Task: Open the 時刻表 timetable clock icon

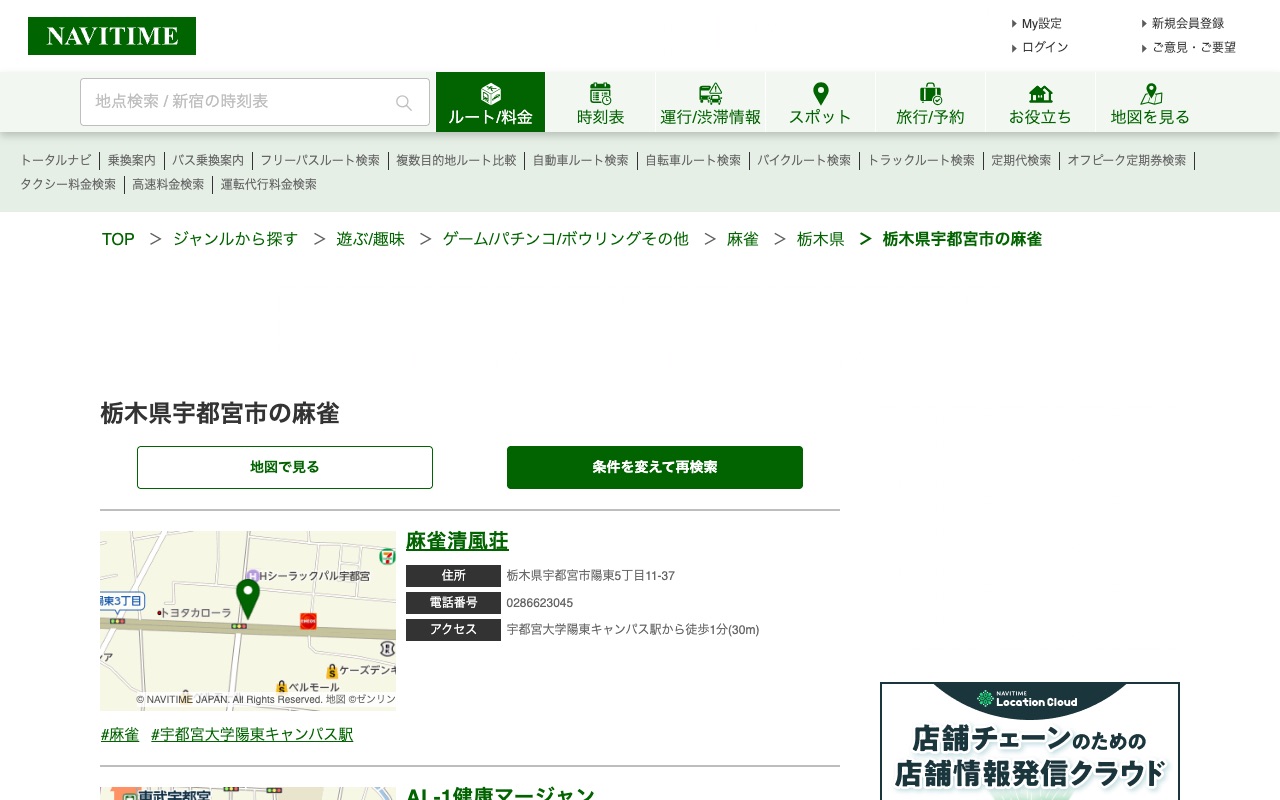Action: (600, 92)
